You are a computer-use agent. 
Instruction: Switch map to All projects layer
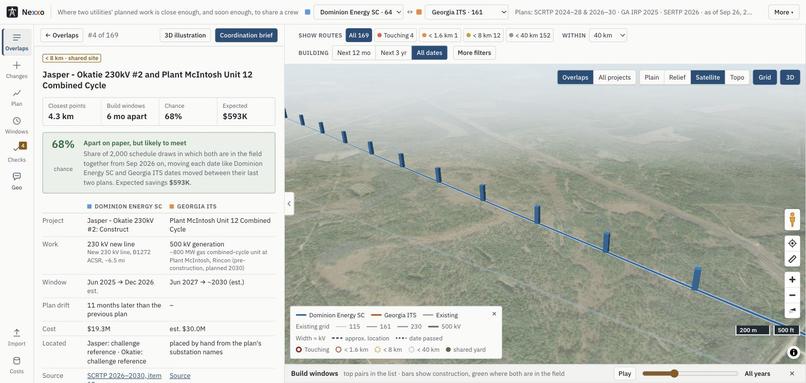(x=614, y=77)
